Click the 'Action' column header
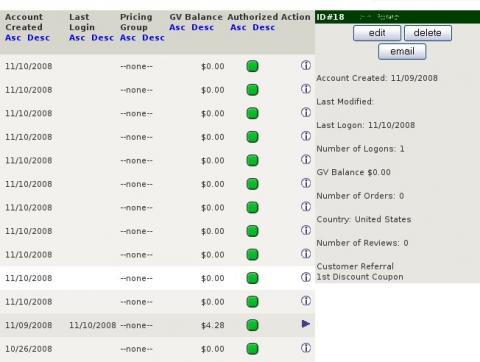 pyautogui.click(x=296, y=17)
